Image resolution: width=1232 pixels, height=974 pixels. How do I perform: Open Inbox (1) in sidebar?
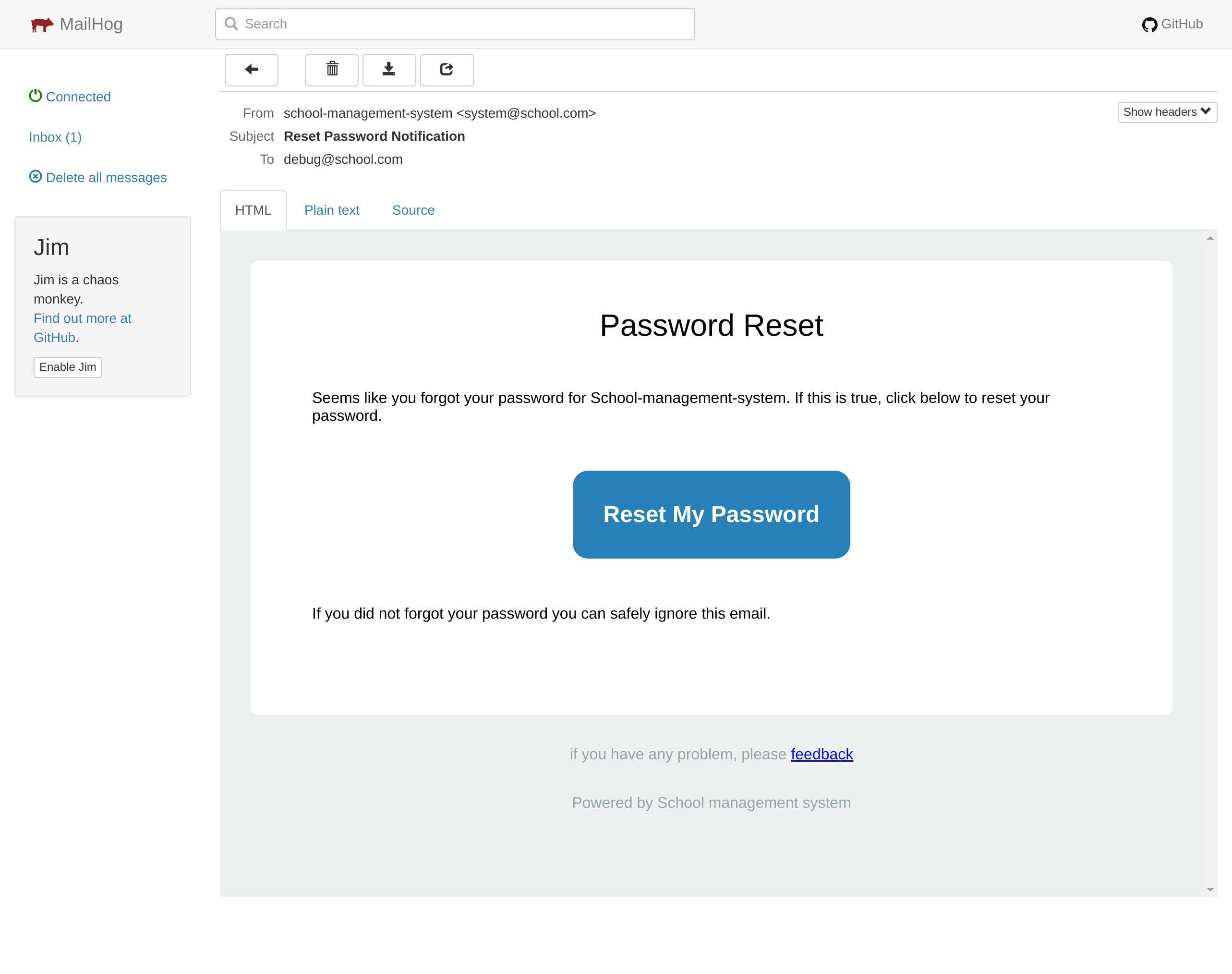tap(55, 137)
